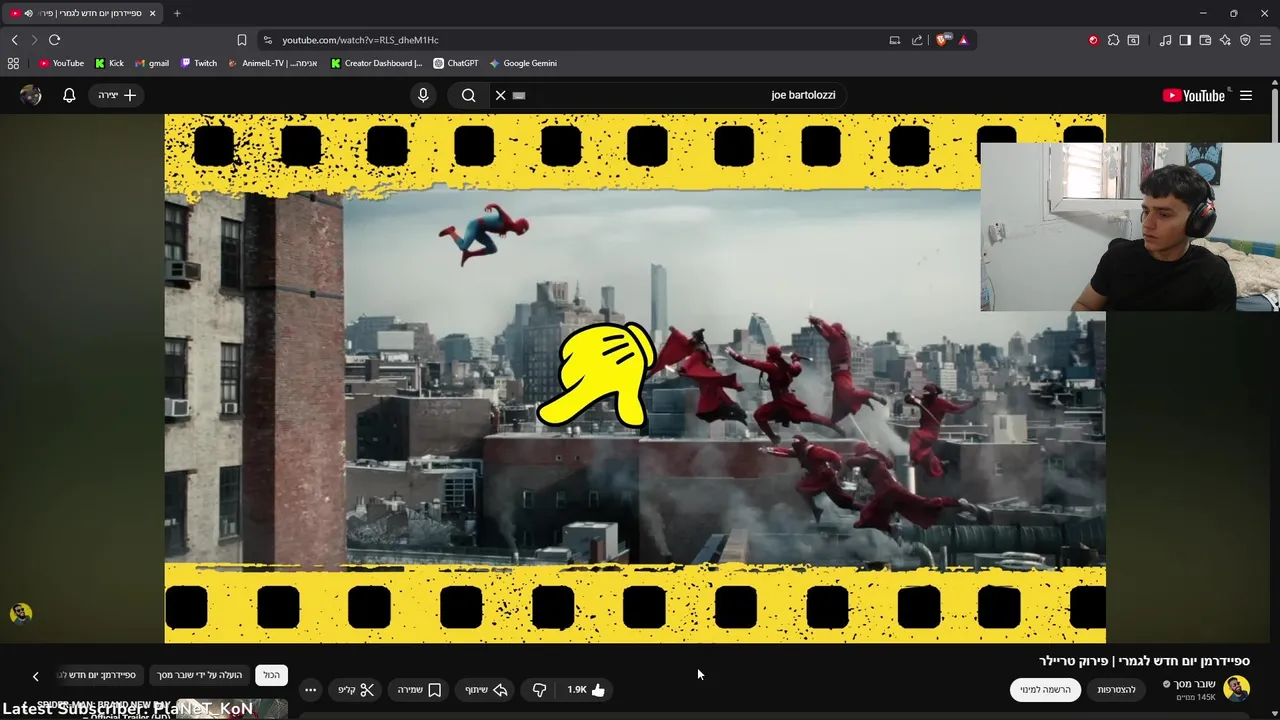
Task: Select the YouTube video browser tab
Action: [x=82, y=13]
